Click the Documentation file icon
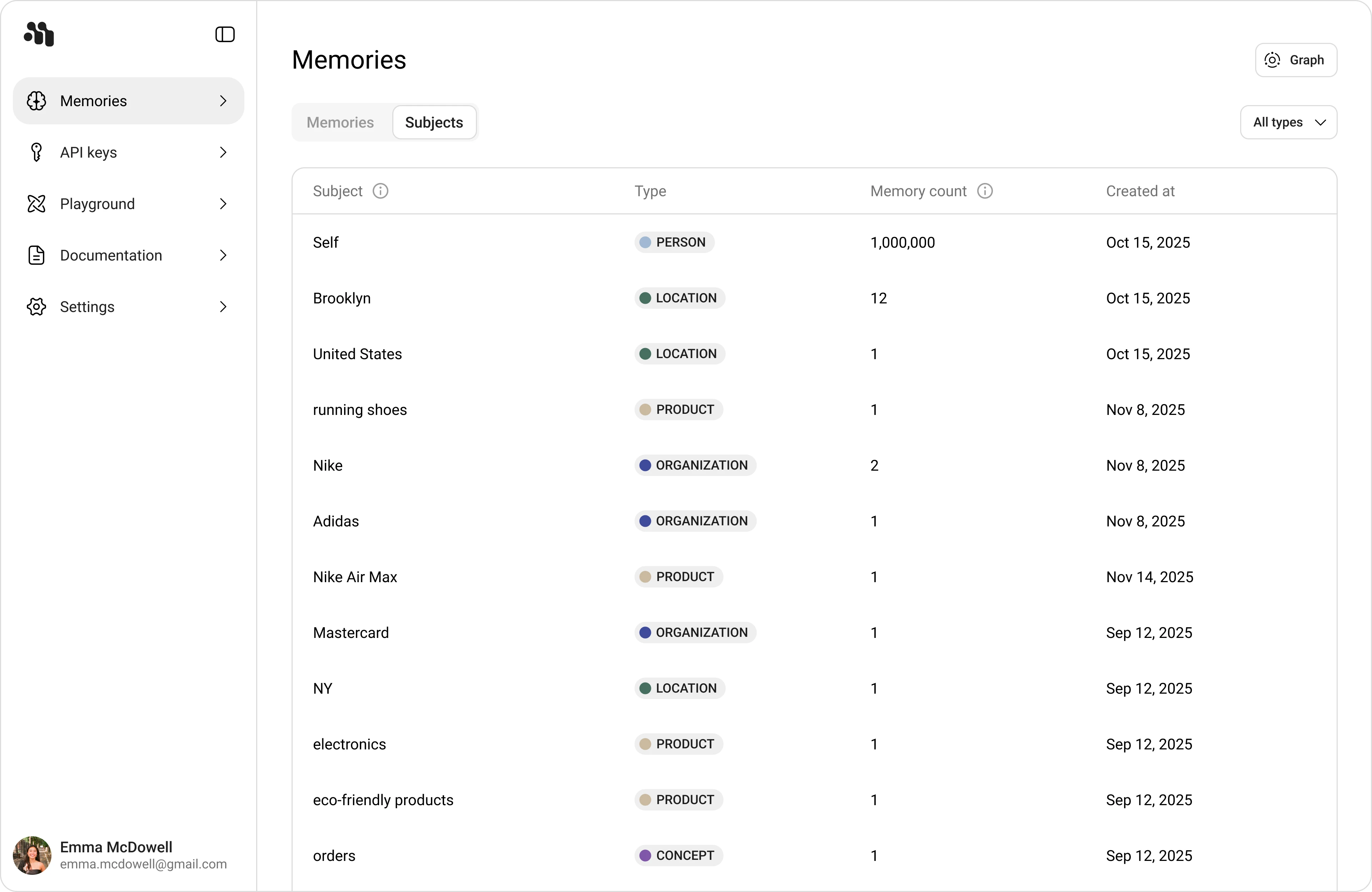This screenshot has height=892, width=1372. click(36, 255)
